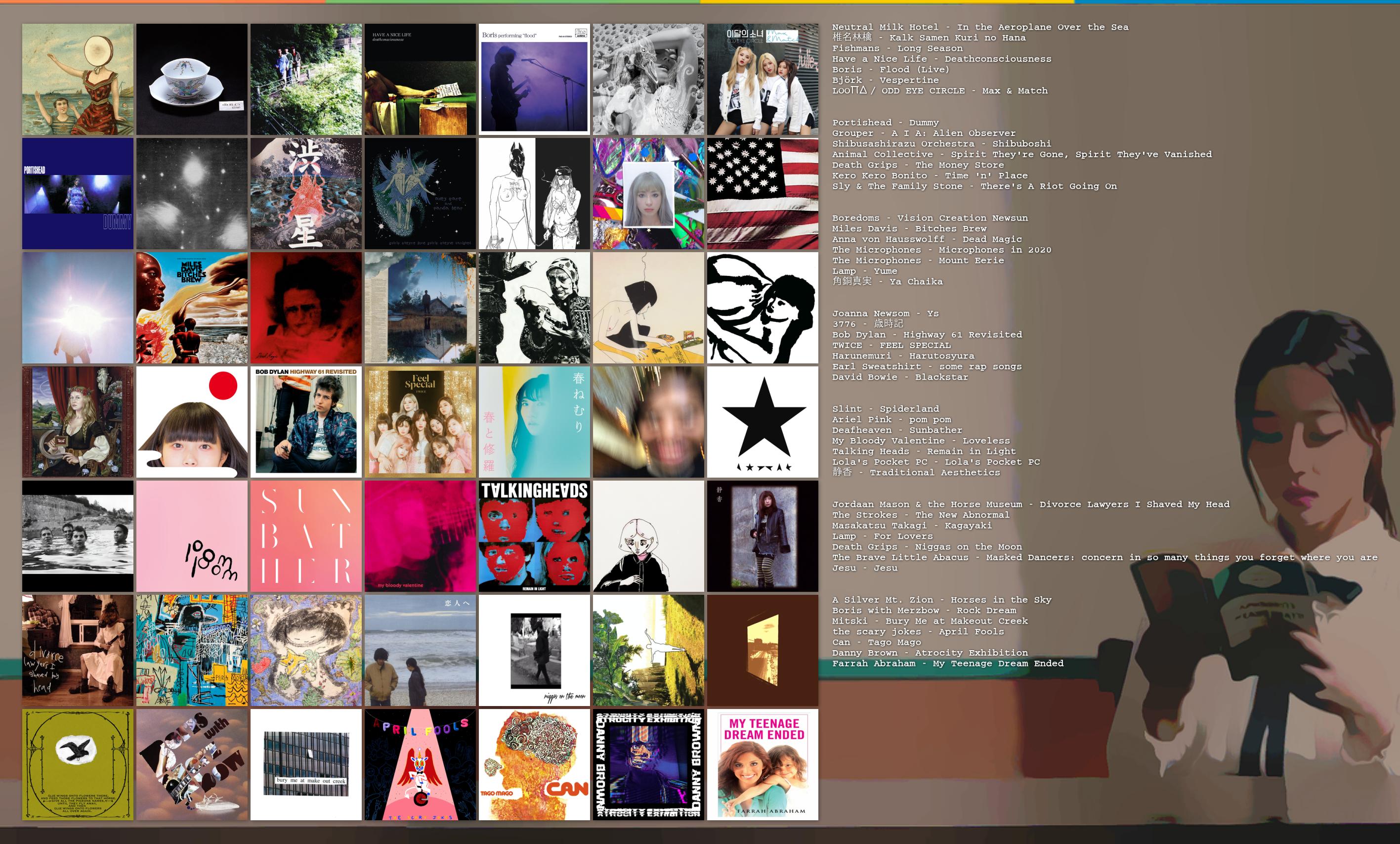Click text 'TWICE - FEEL SPECIAL'
The image size is (1400, 844).
891,346
